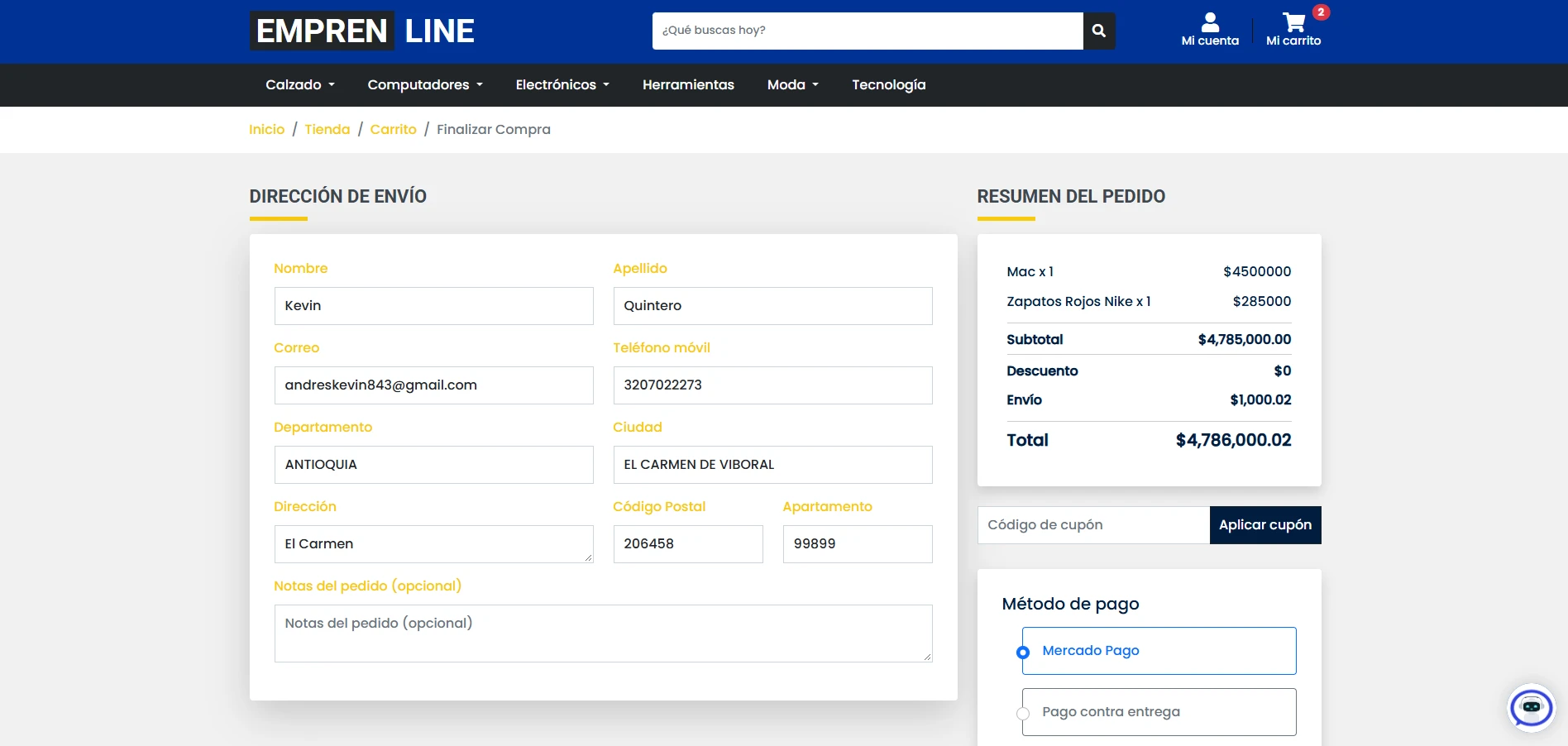The height and width of the screenshot is (746, 1568).
Task: Select Pago contra entrega radio button
Action: (1023, 713)
